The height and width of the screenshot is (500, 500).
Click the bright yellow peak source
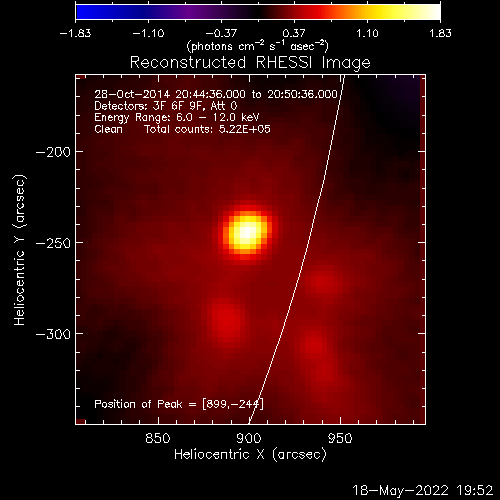coord(247,232)
